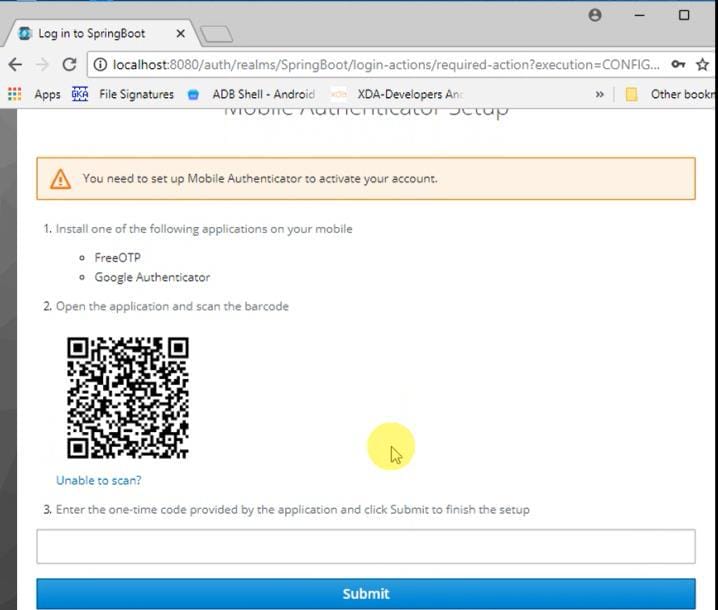Close the Log in to SpringBoot tab
The image size is (718, 610).
pos(180,33)
